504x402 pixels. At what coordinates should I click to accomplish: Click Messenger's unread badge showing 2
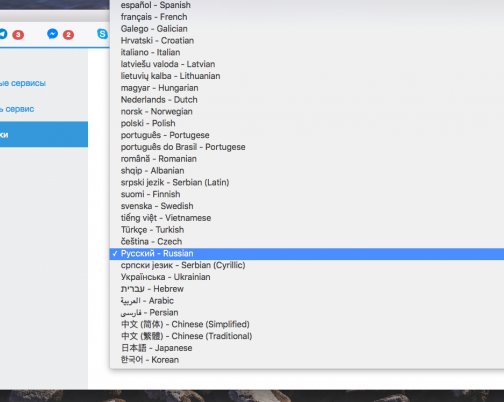pyautogui.click(x=68, y=35)
